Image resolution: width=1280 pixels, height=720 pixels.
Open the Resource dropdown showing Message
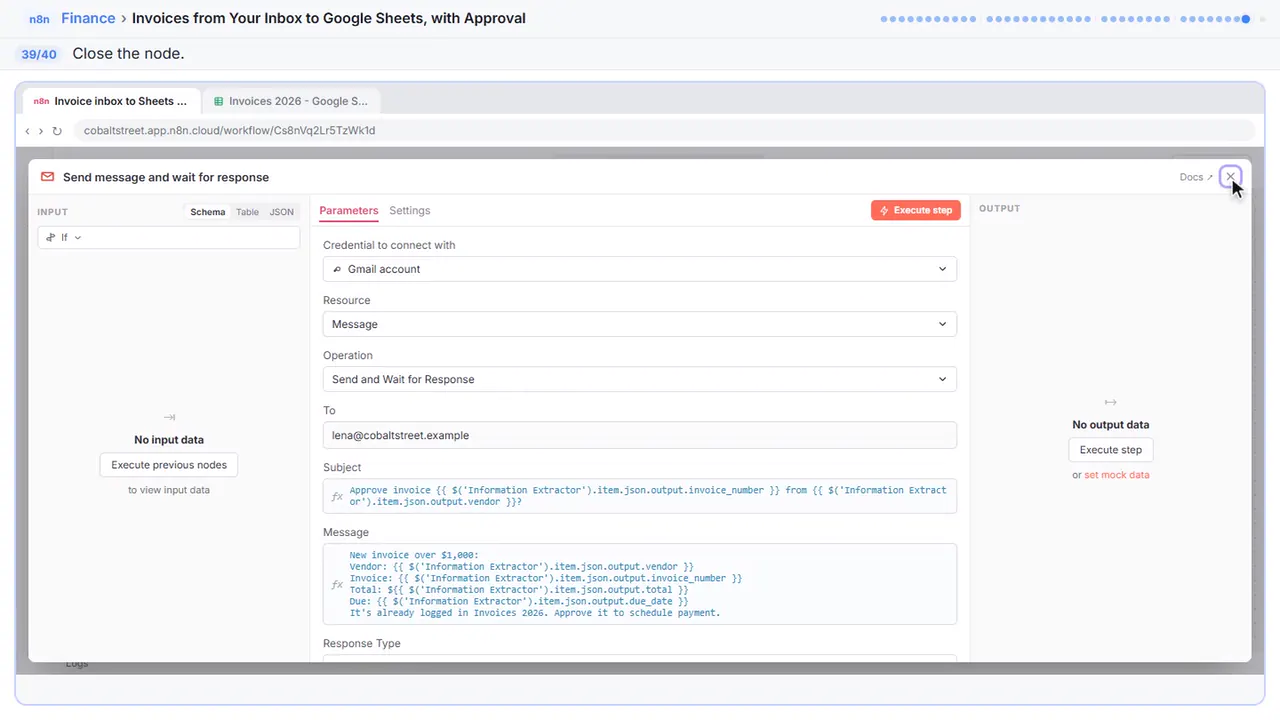pyautogui.click(x=640, y=324)
